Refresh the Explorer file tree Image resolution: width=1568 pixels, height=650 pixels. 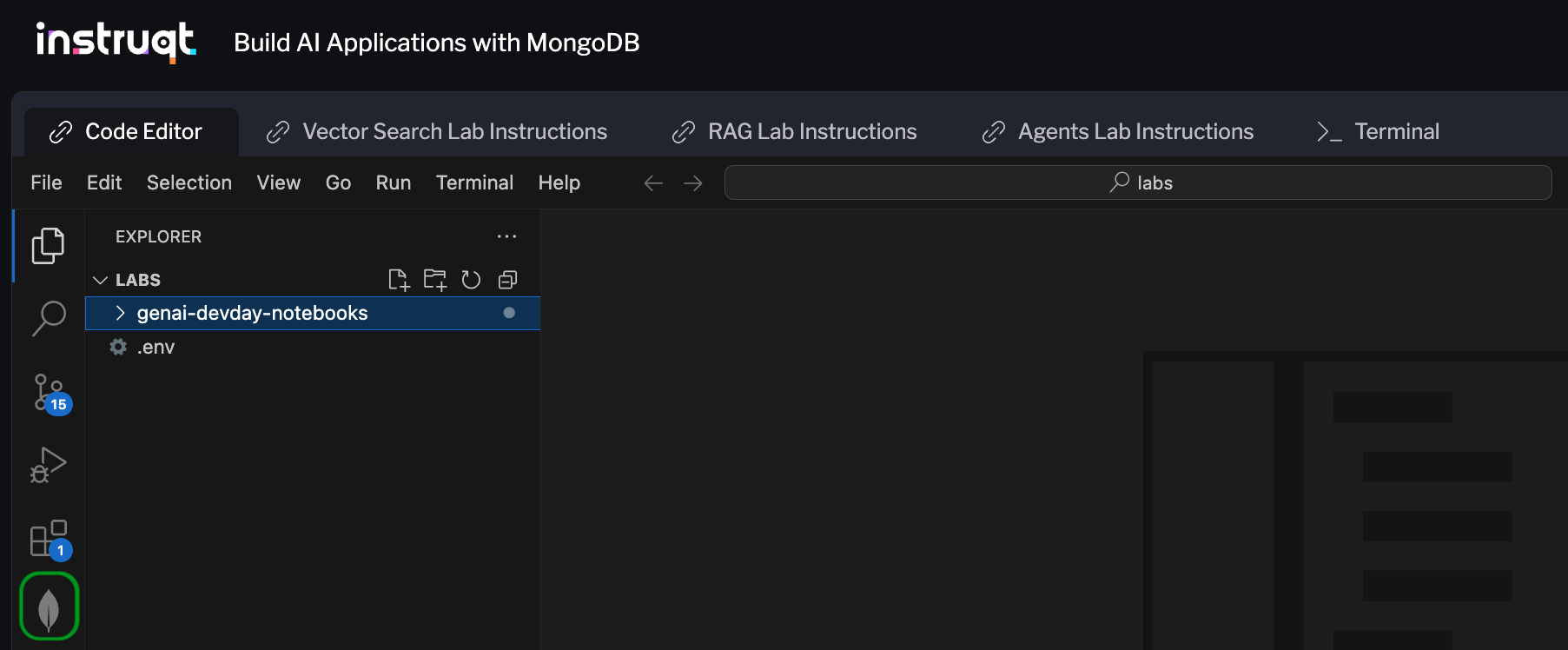click(471, 280)
